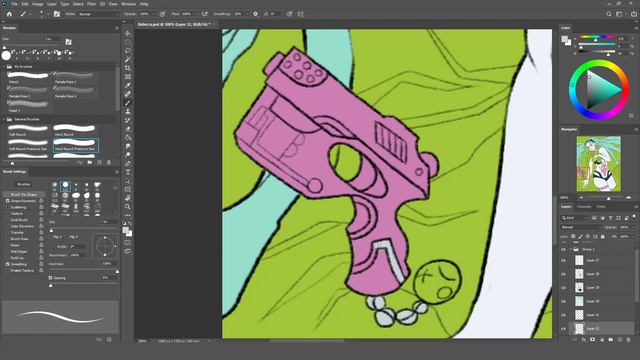Select the Paint Bucket tool
The height and width of the screenshot is (360, 640).
point(128,138)
